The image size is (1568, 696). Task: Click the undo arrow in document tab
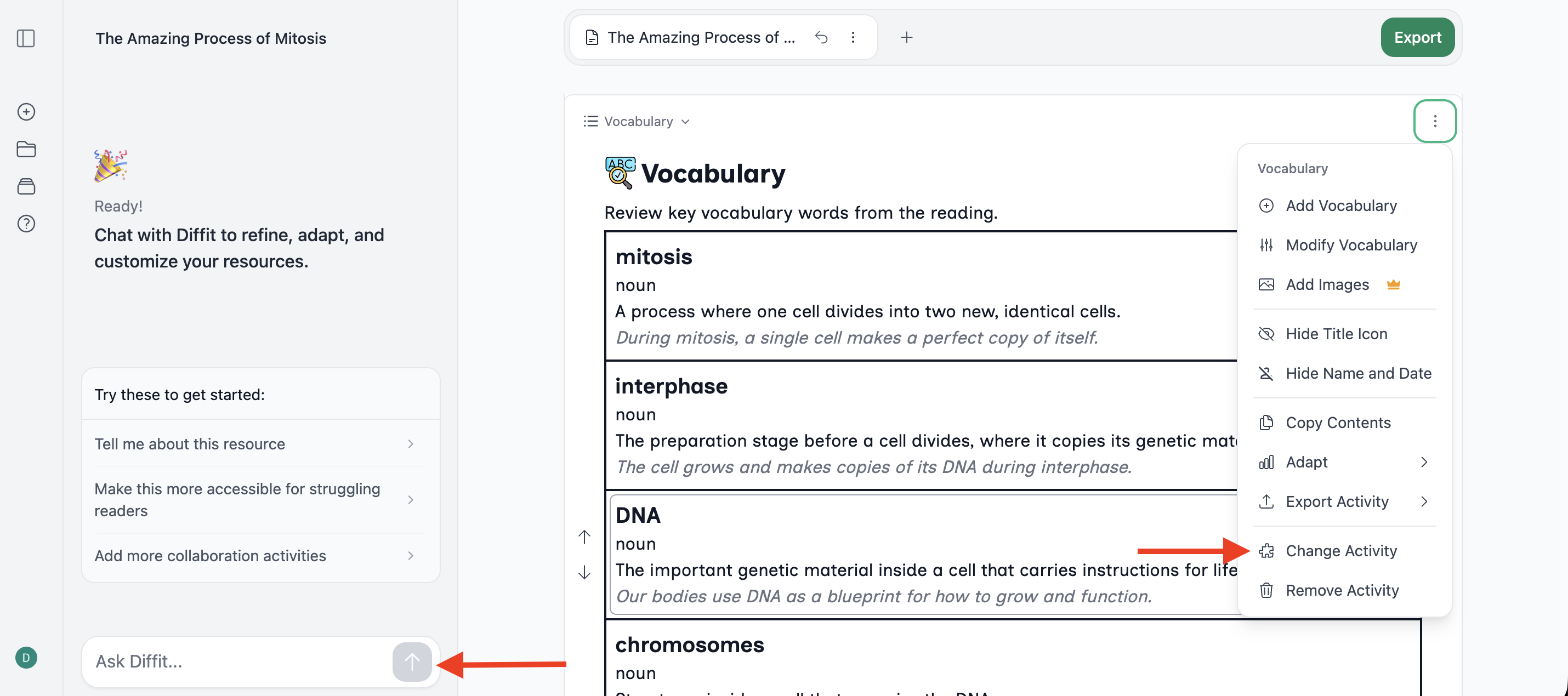point(821,38)
